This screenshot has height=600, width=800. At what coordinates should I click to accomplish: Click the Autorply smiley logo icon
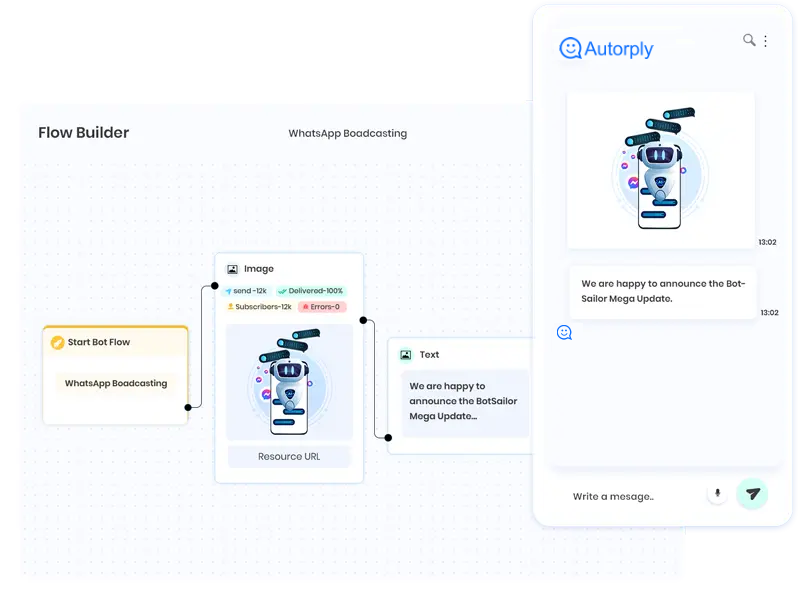click(570, 47)
